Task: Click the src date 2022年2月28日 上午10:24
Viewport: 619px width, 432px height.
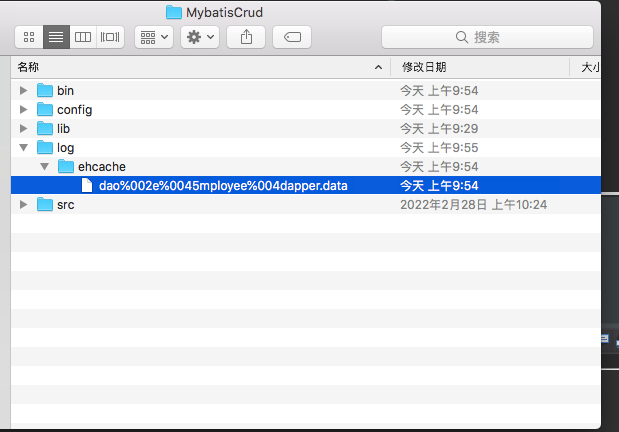Action: point(473,205)
